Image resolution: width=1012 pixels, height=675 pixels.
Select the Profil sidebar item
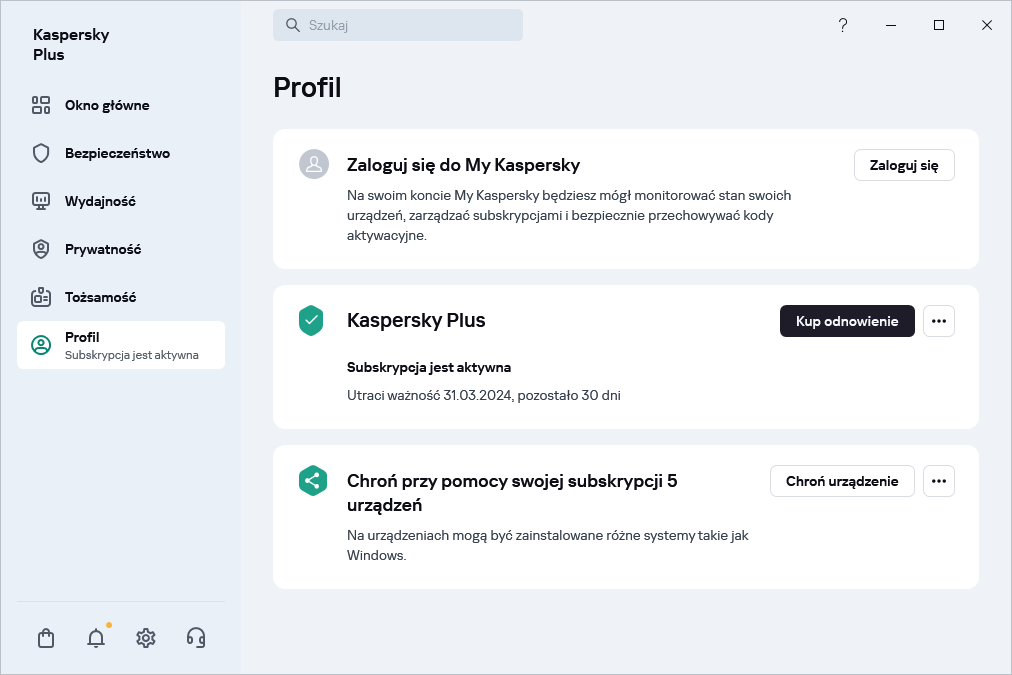point(121,345)
